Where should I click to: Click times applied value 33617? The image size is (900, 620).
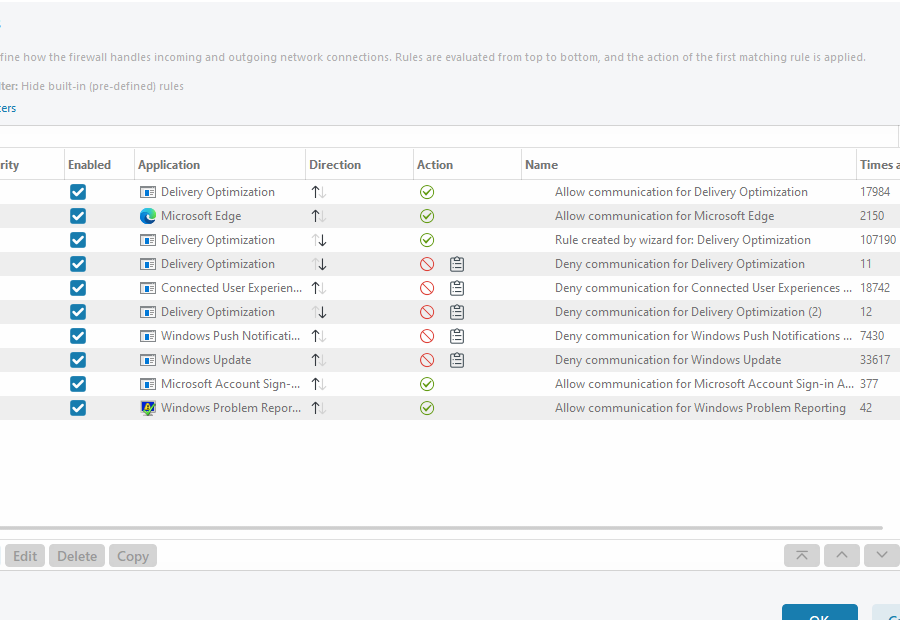point(875,360)
